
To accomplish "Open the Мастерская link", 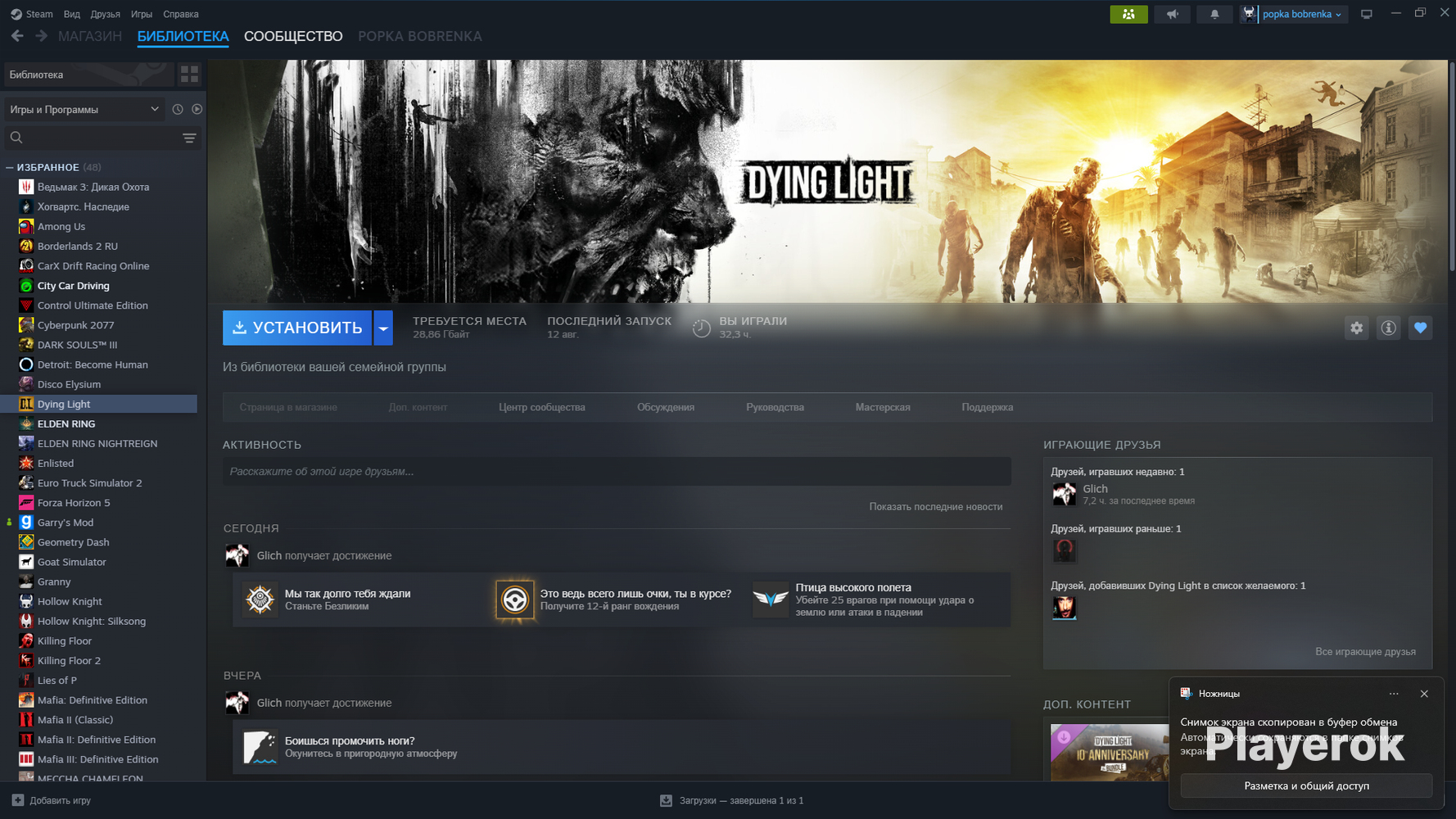I will (883, 407).
